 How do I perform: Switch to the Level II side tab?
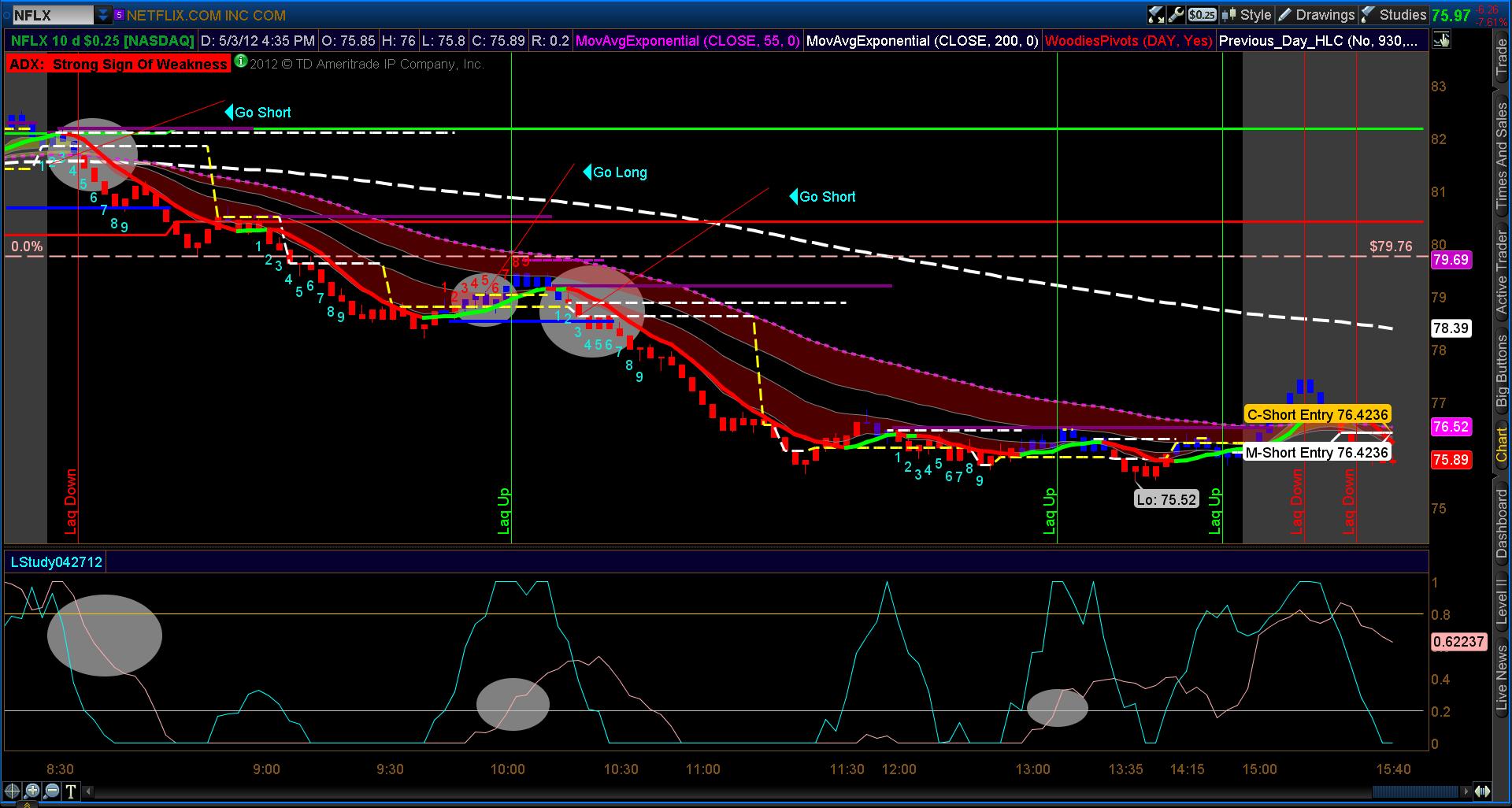(x=1502, y=602)
